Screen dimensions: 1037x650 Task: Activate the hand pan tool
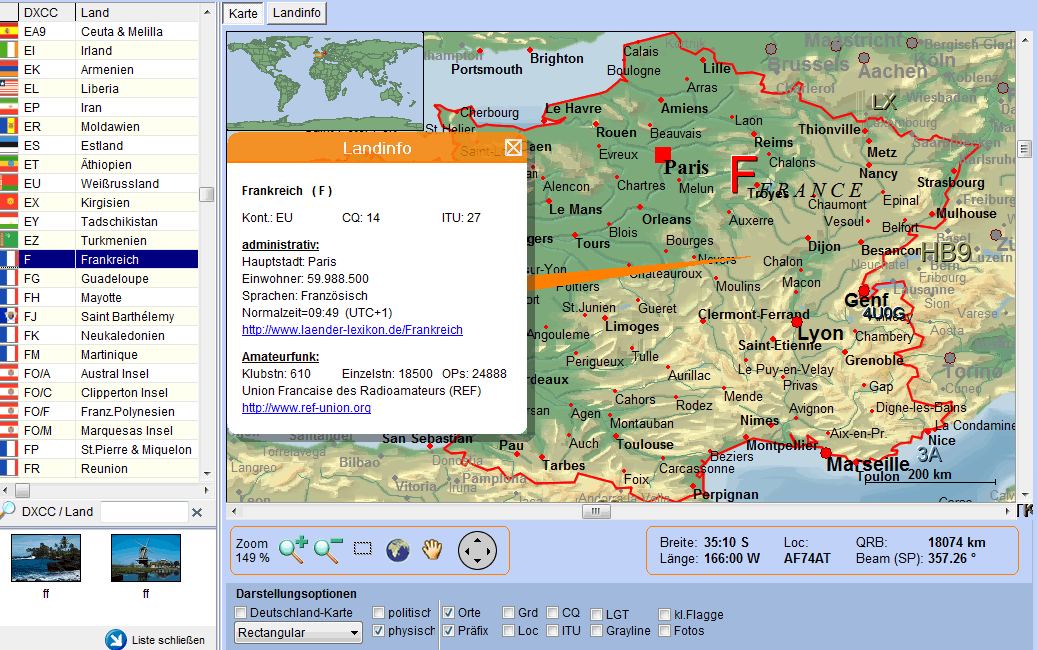(x=432, y=549)
